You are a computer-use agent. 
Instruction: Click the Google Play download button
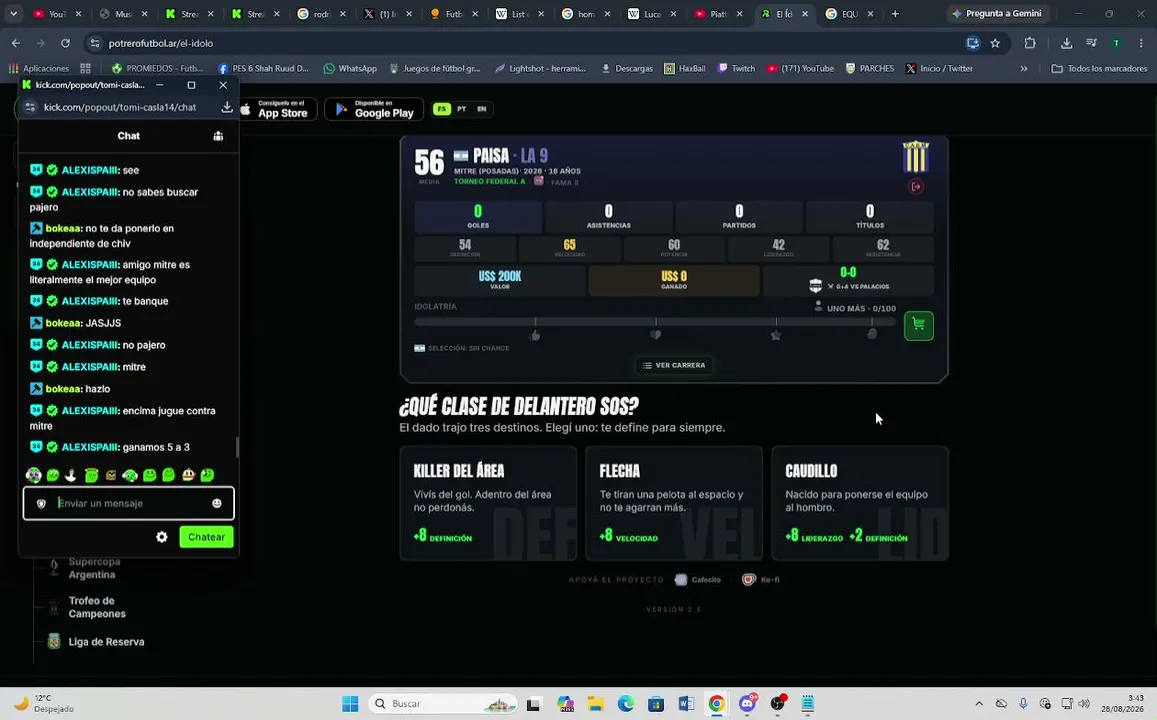(374, 109)
